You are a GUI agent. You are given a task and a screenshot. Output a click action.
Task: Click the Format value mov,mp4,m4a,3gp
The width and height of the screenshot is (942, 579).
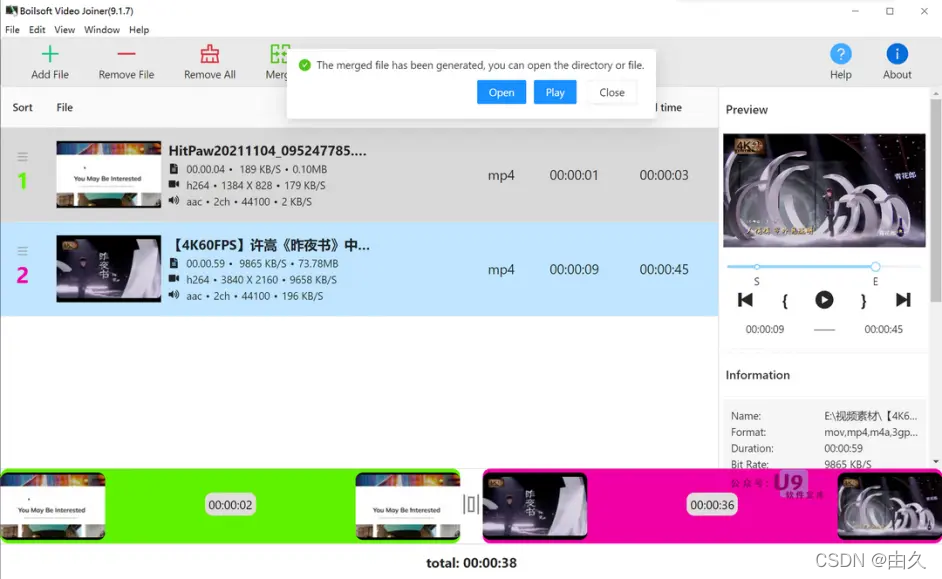pos(871,432)
